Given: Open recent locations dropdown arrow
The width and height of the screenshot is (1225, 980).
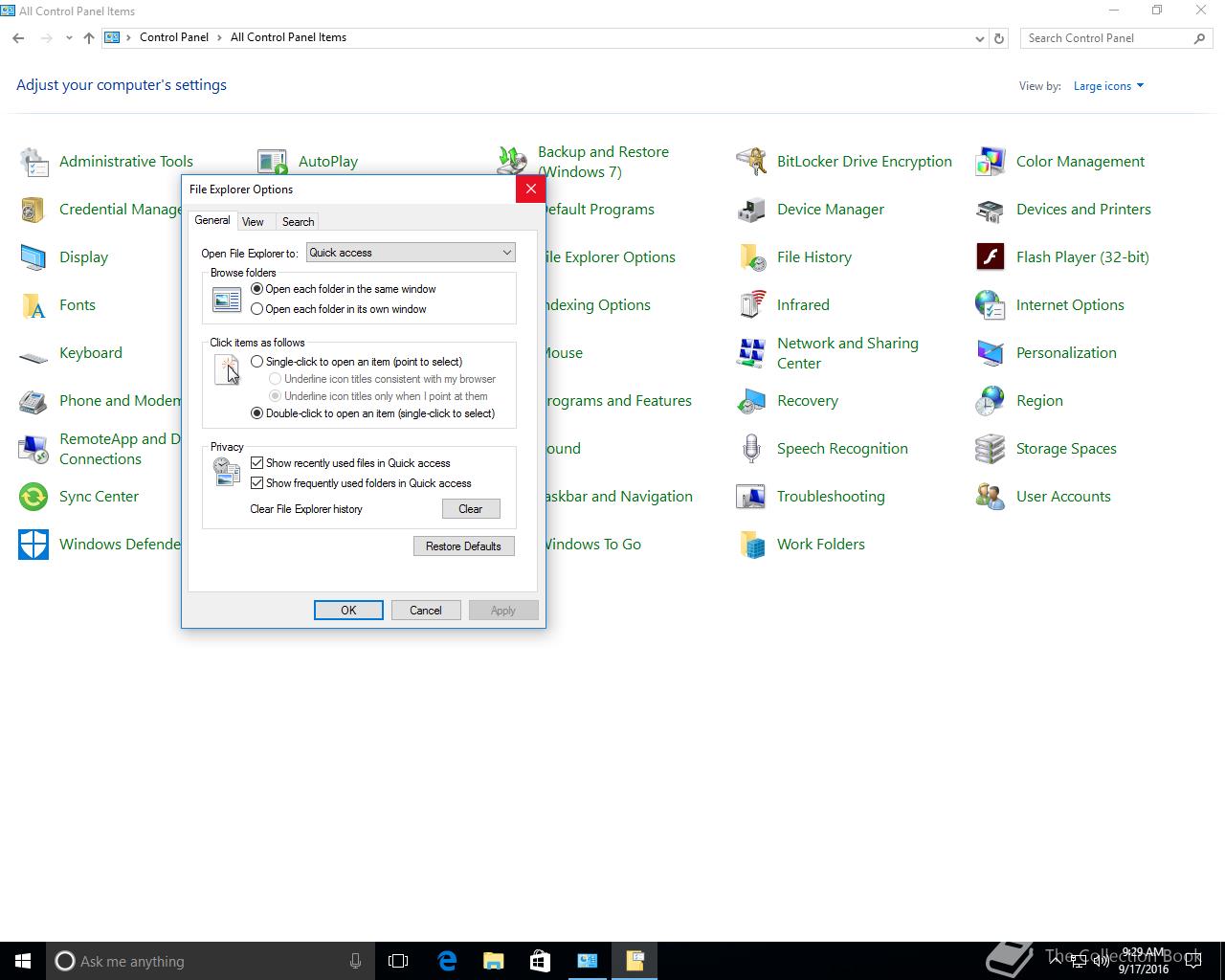Looking at the screenshot, I should click(x=69, y=38).
